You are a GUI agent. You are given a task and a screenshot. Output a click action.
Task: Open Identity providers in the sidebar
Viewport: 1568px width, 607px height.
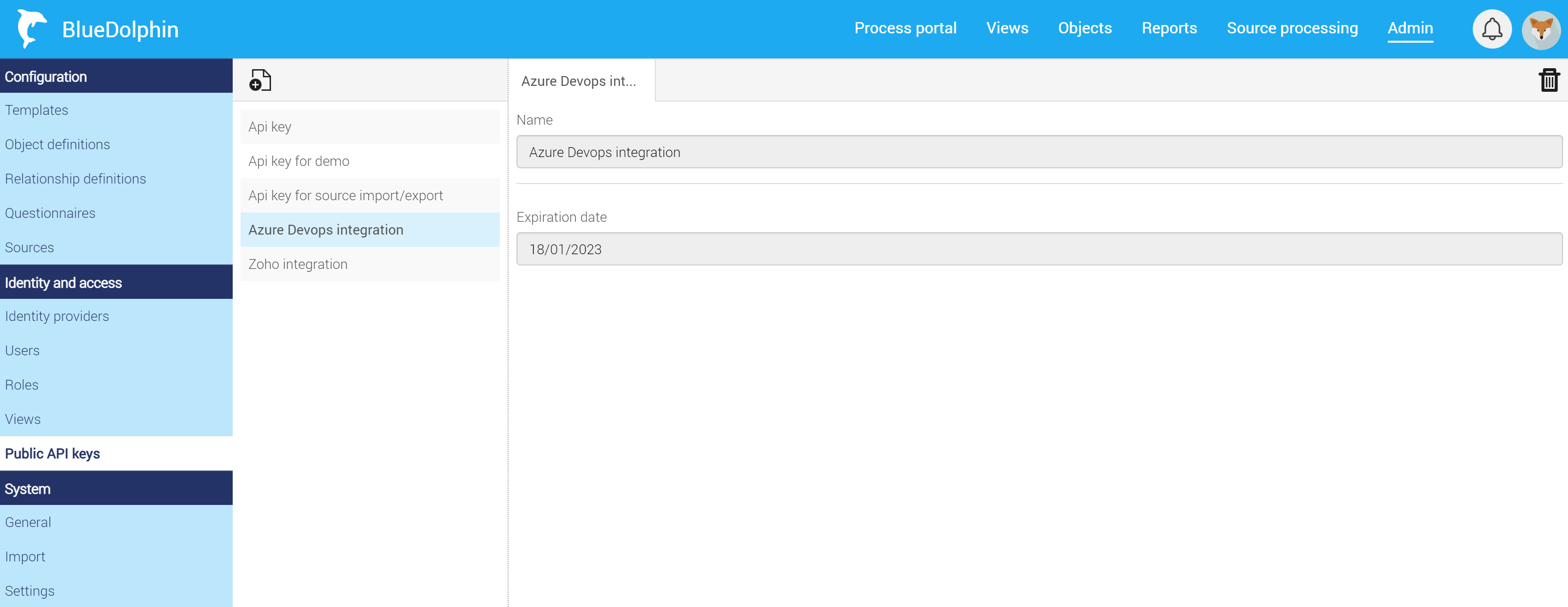(x=56, y=317)
